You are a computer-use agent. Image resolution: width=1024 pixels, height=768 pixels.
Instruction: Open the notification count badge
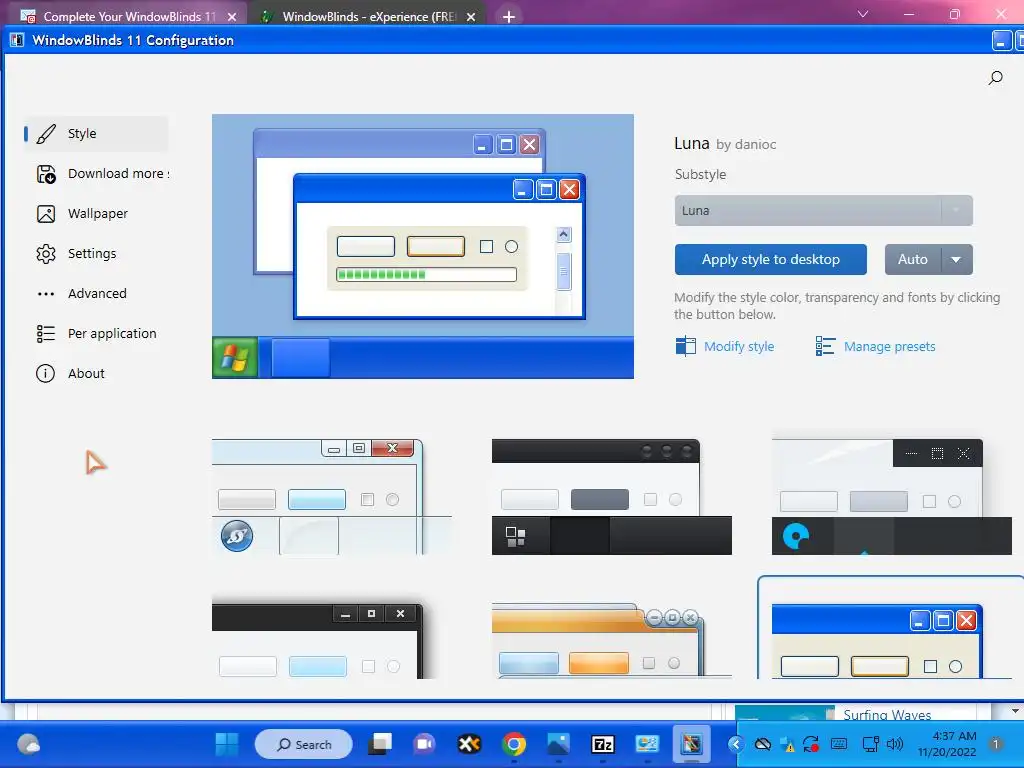coord(996,744)
